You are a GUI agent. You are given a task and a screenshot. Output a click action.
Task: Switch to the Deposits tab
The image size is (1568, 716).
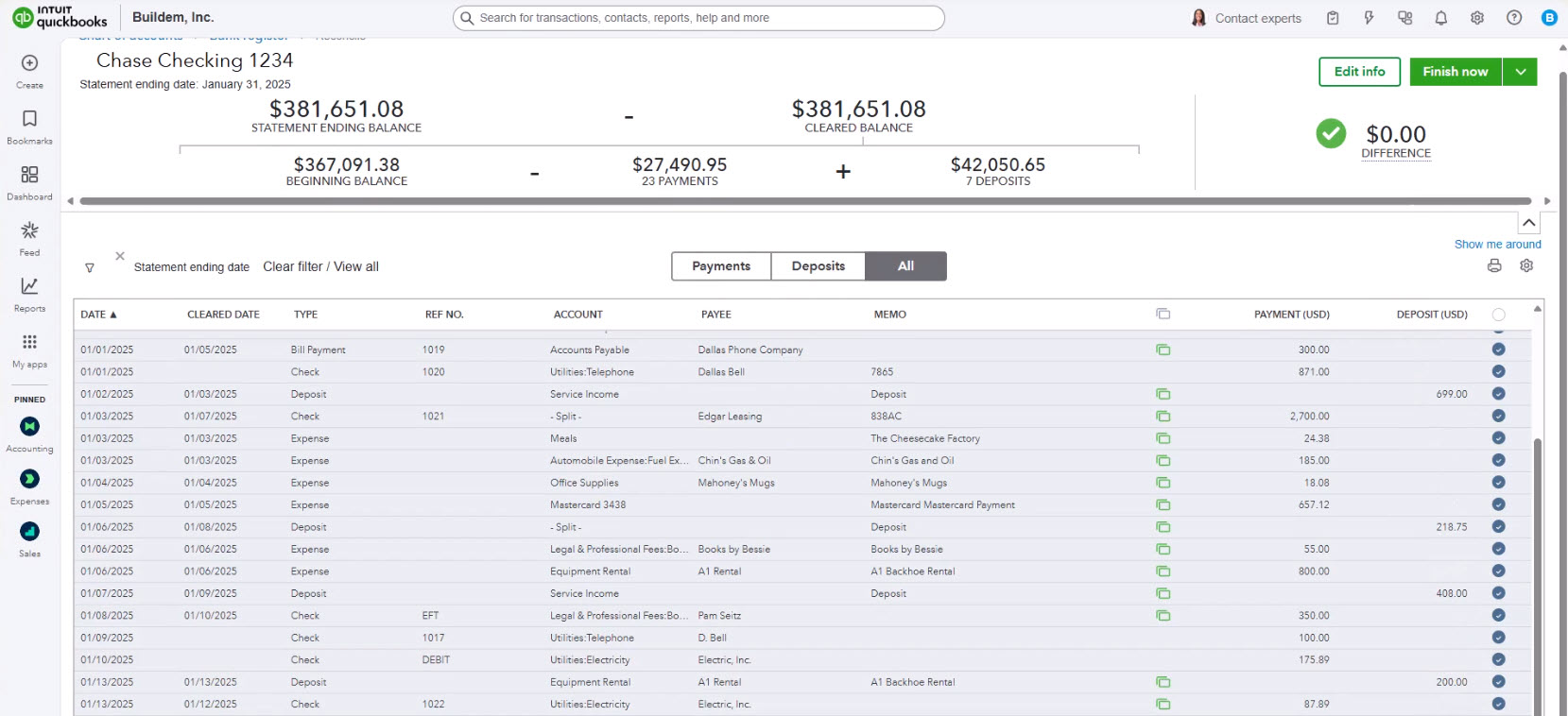pos(818,266)
